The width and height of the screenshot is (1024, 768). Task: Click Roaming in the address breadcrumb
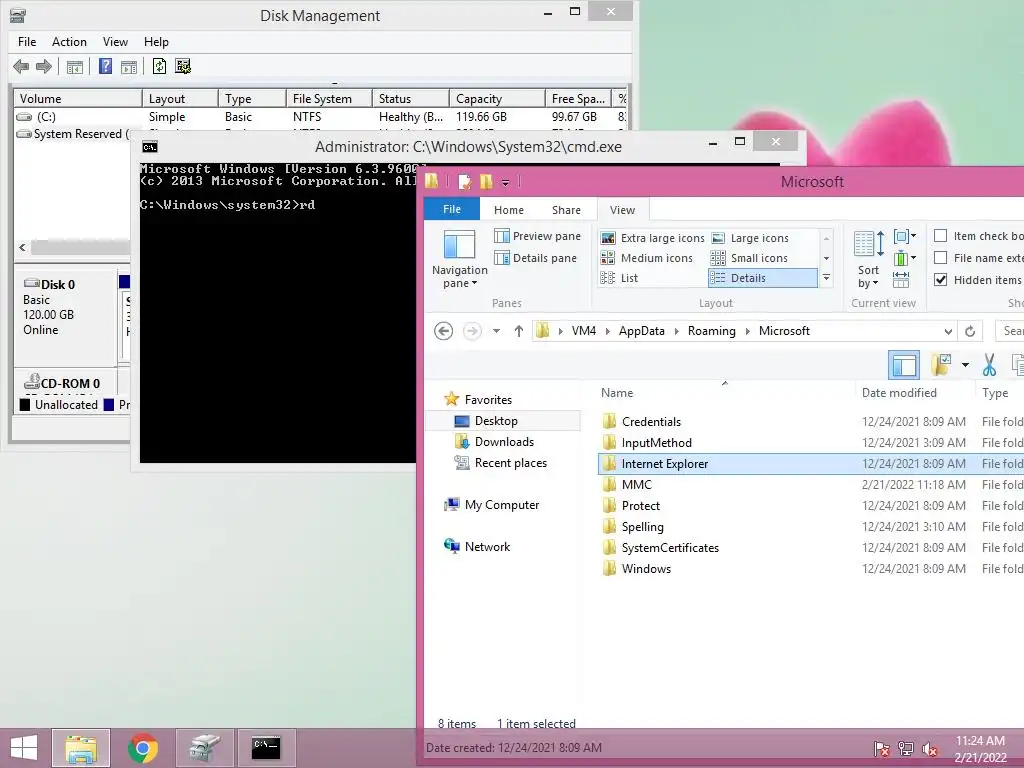point(711,331)
